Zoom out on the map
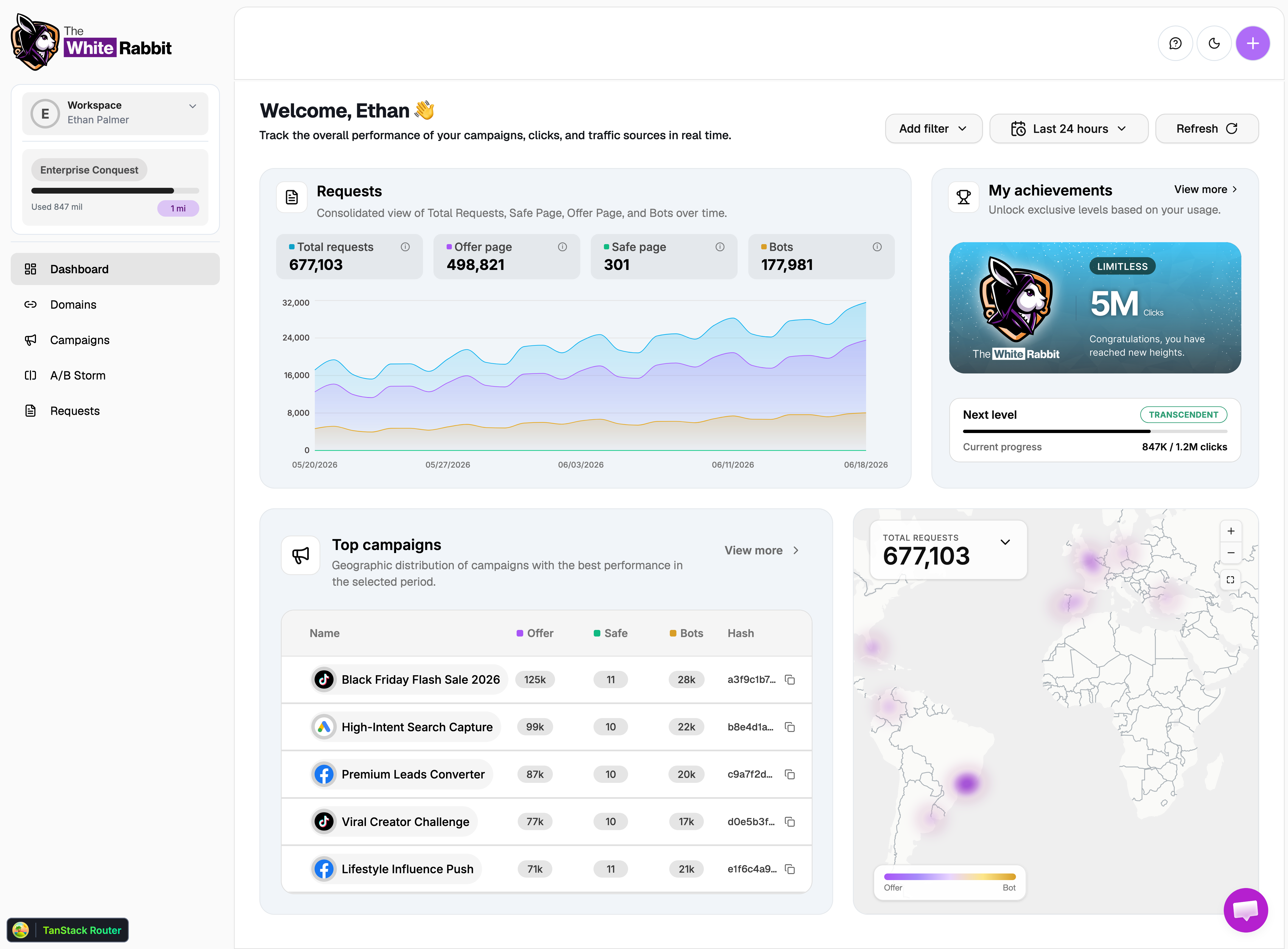 (x=1231, y=553)
